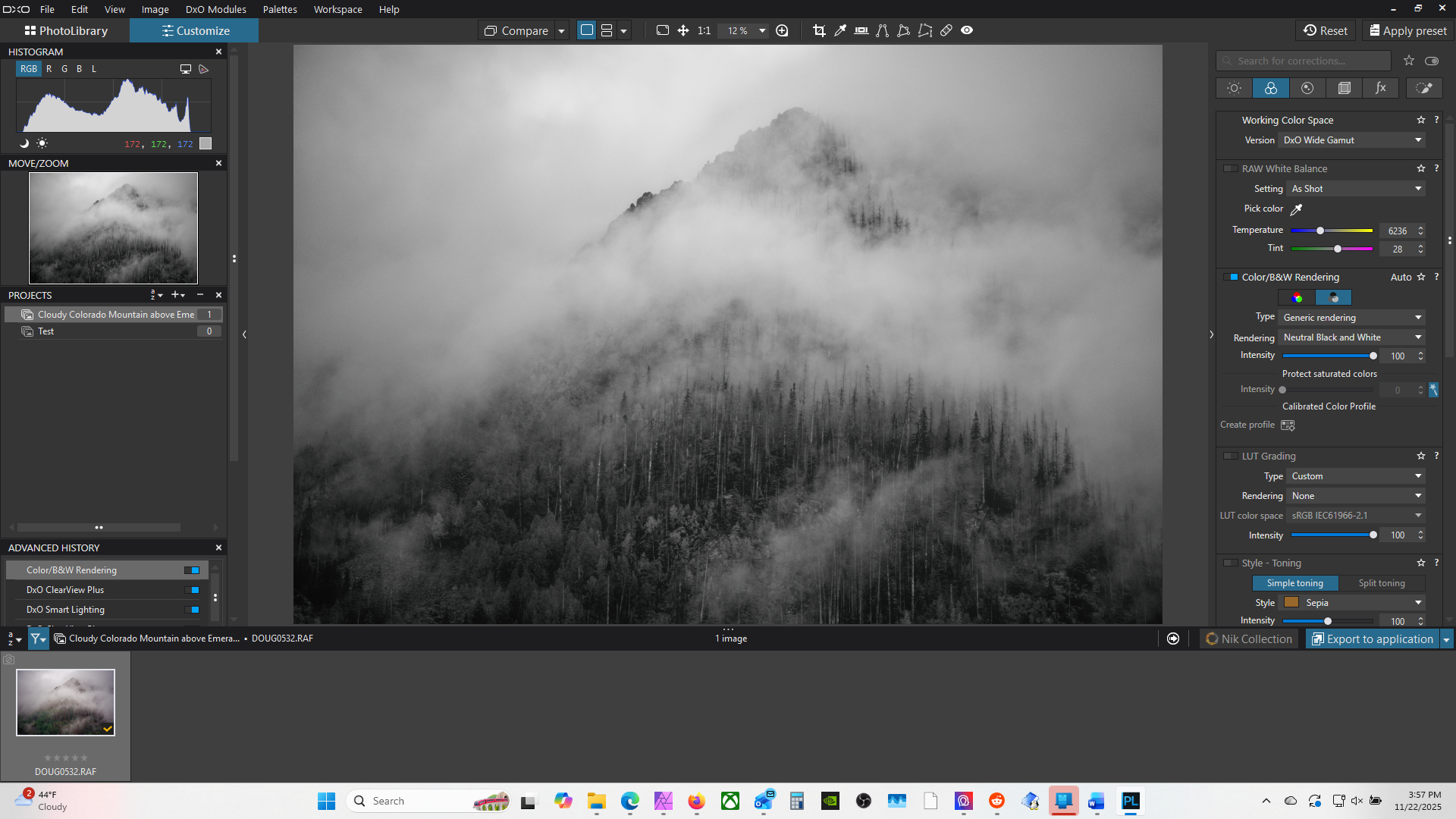Screen dimensions: 1456x819
Task: Enable the LUT Grading toggle
Action: click(1230, 456)
